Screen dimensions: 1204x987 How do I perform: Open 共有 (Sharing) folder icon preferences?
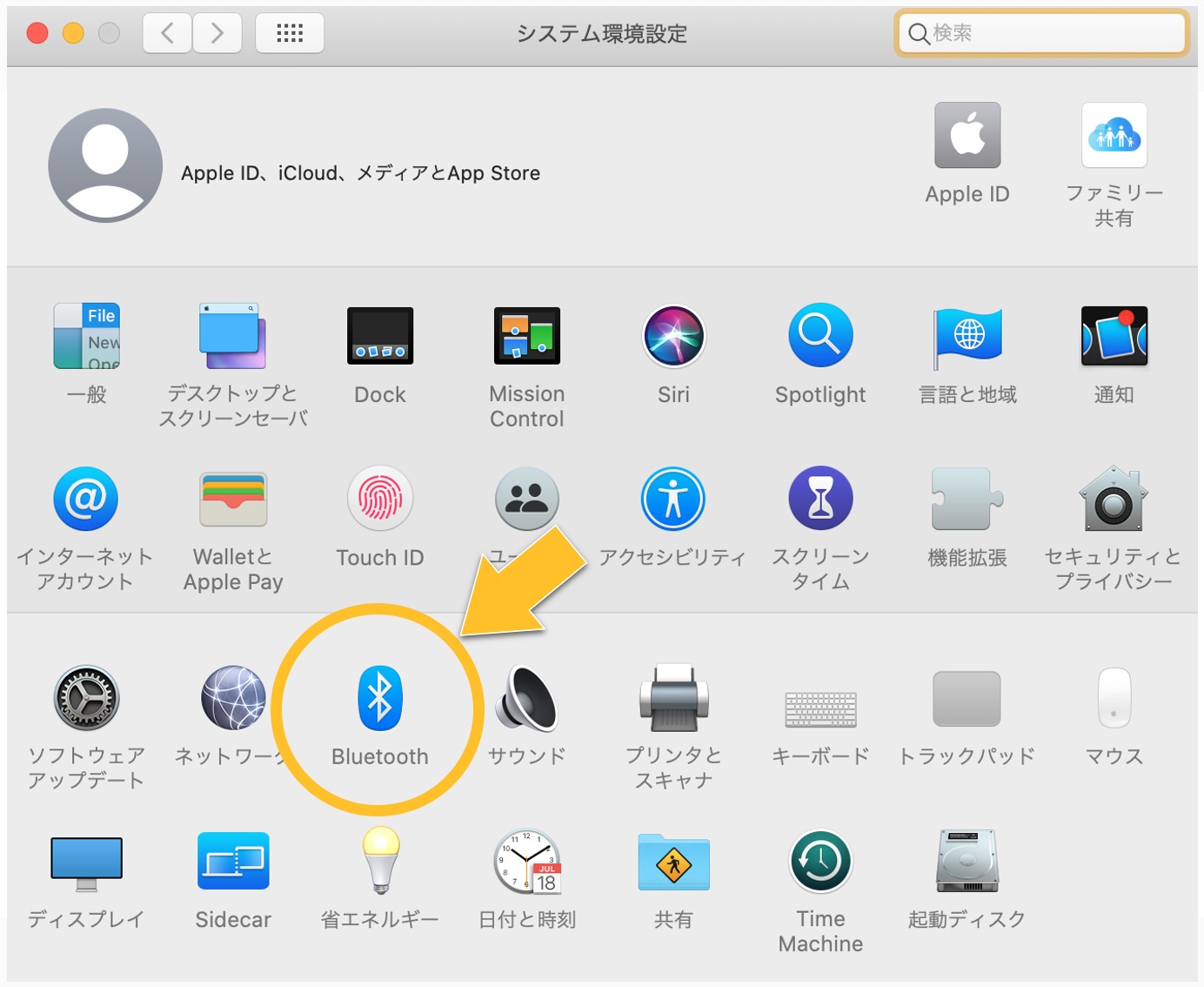pos(673,863)
